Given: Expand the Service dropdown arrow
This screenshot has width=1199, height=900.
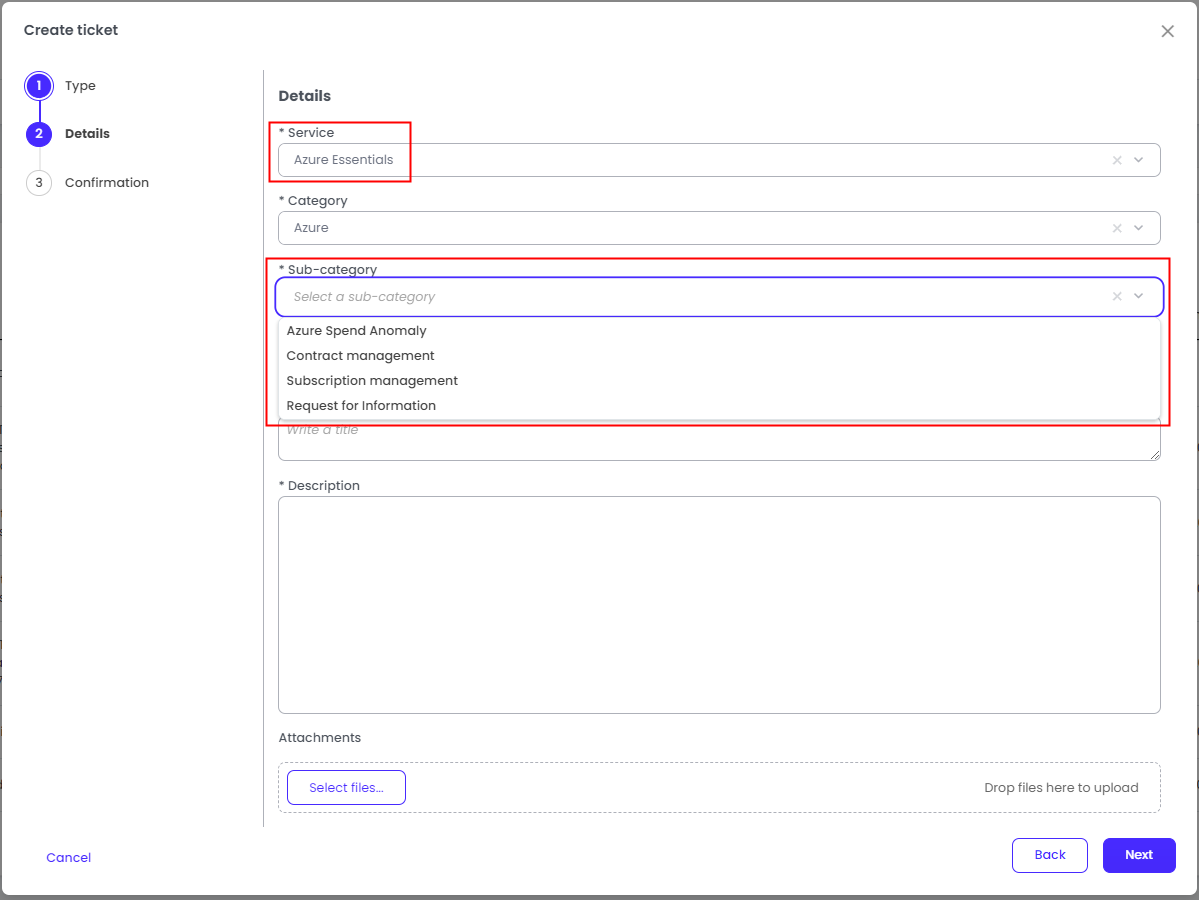Looking at the screenshot, I should pyautogui.click(x=1139, y=160).
